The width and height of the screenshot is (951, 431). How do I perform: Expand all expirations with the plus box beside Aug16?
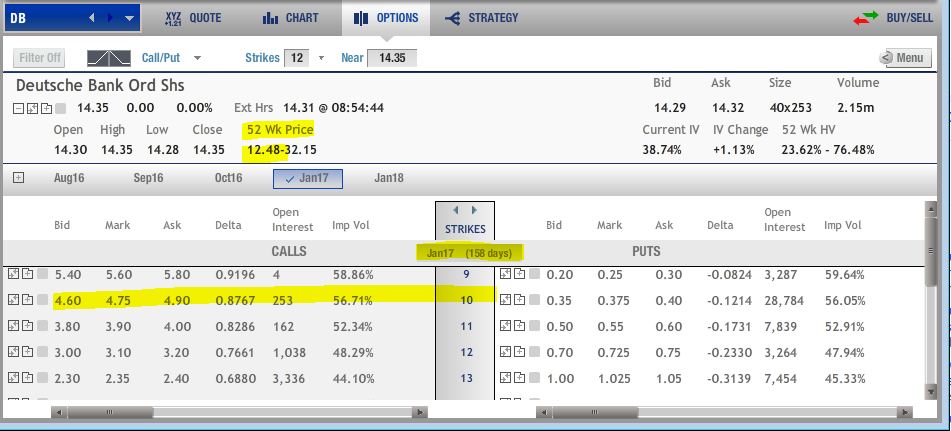pos(19,178)
